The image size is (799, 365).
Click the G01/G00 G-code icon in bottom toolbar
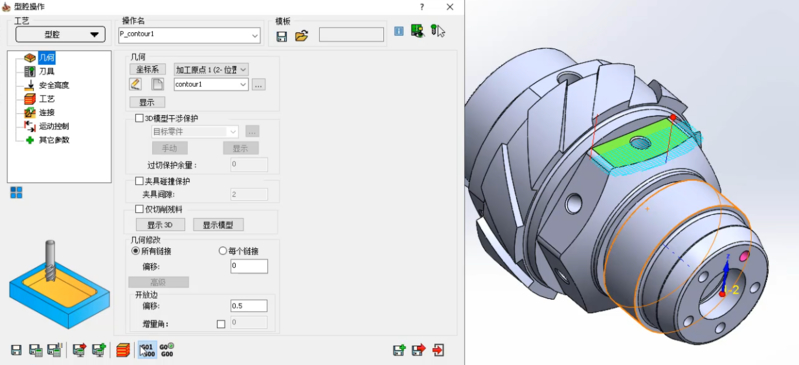pos(146,350)
